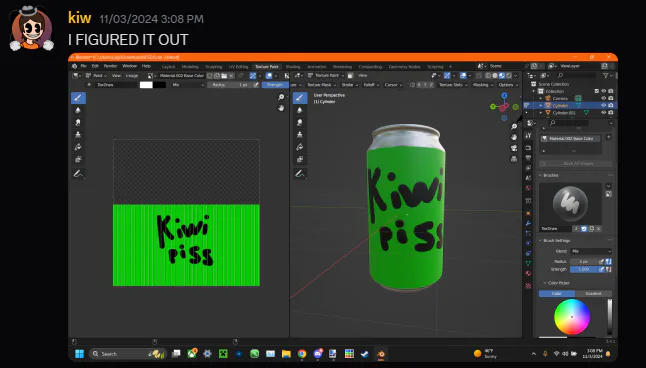The height and width of the screenshot is (368, 646).
Task: Open the Cursor dropdown
Action: pos(393,85)
